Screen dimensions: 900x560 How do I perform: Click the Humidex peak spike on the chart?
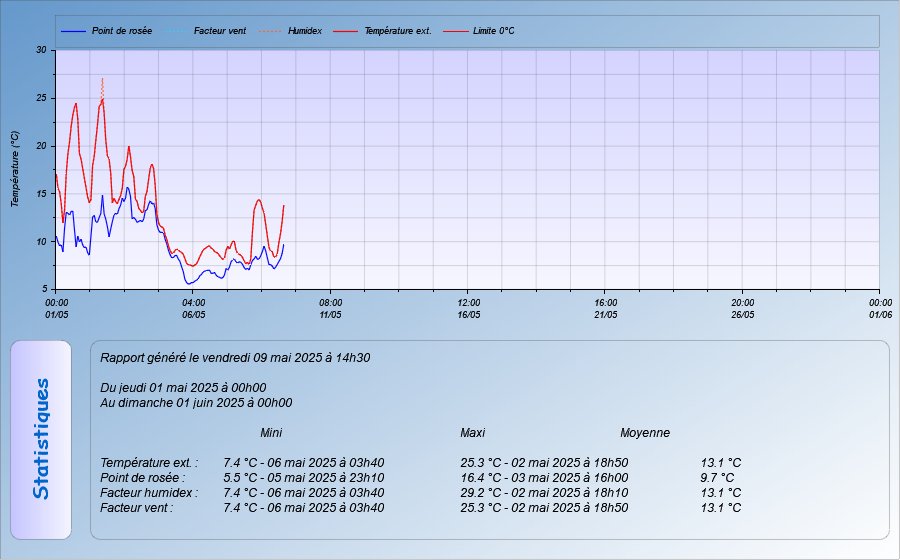pos(102,87)
